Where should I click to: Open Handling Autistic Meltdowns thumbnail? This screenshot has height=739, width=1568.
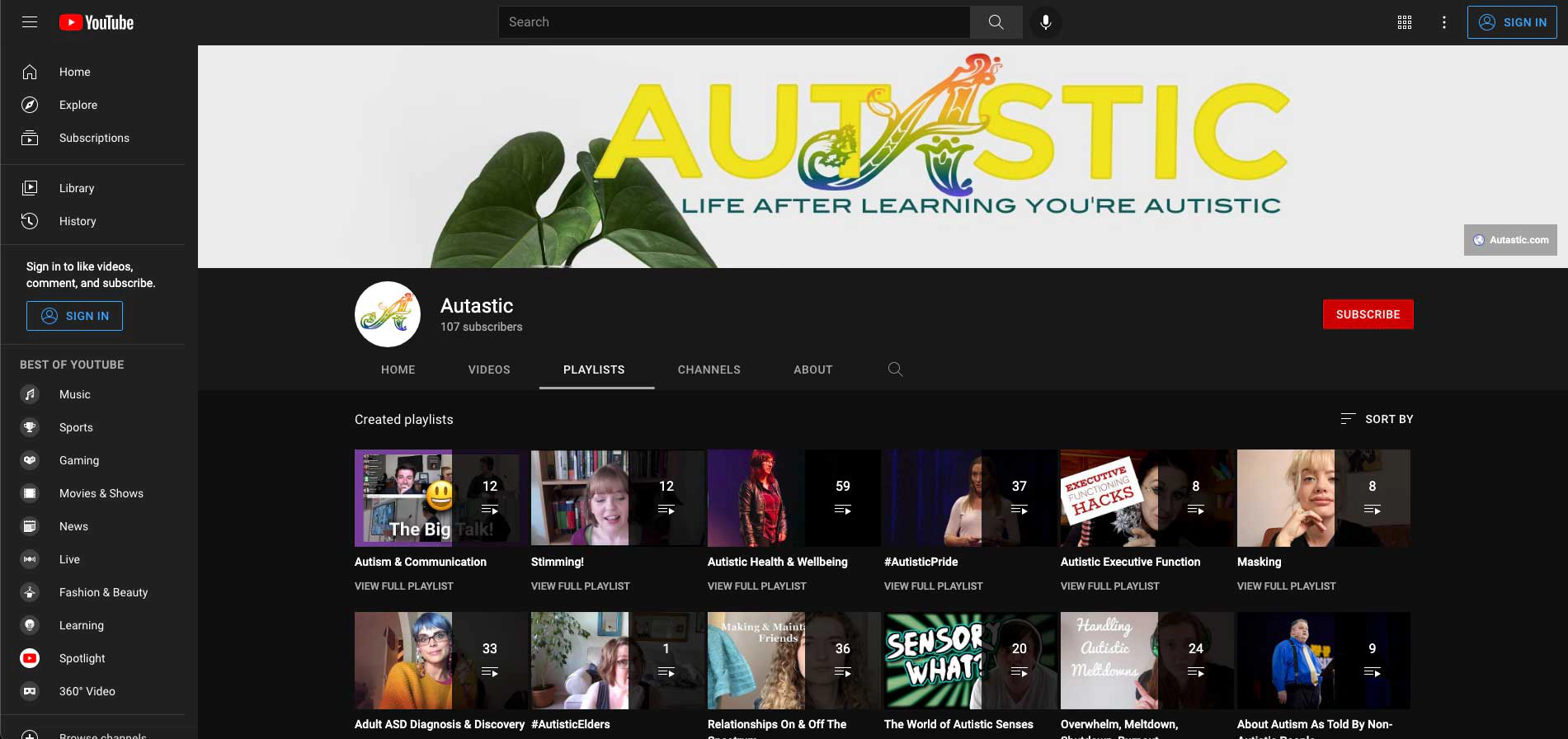coord(1147,661)
